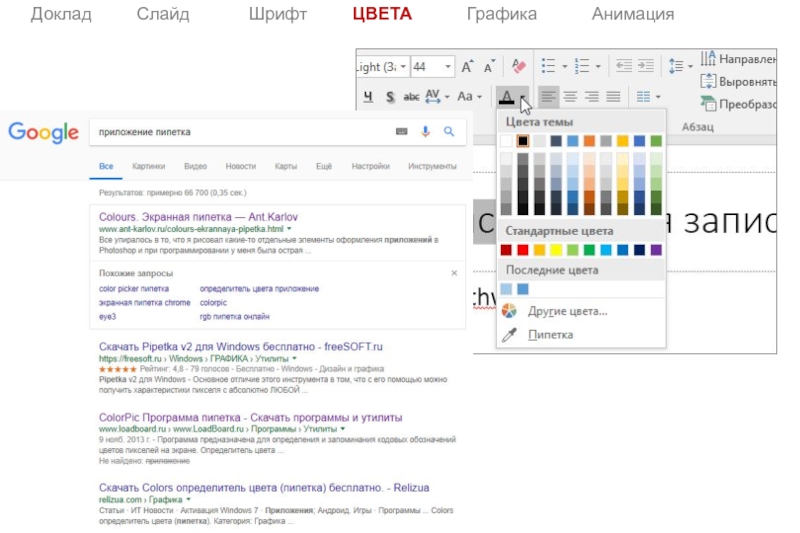Toggle text shadow (S) formatting

pos(389,97)
